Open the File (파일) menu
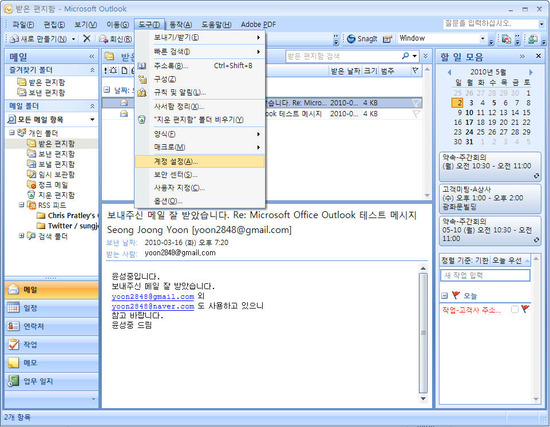The height and width of the screenshot is (427, 550). 23,25
